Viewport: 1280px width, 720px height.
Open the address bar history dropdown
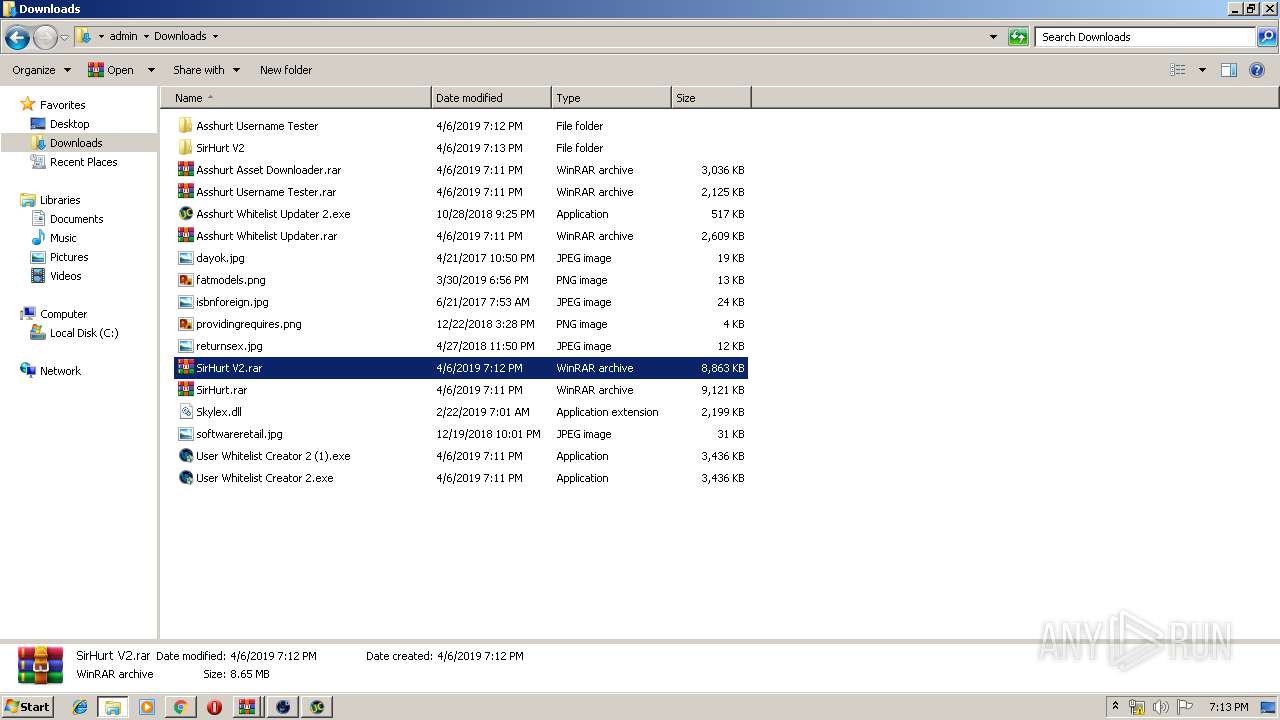tap(993, 37)
